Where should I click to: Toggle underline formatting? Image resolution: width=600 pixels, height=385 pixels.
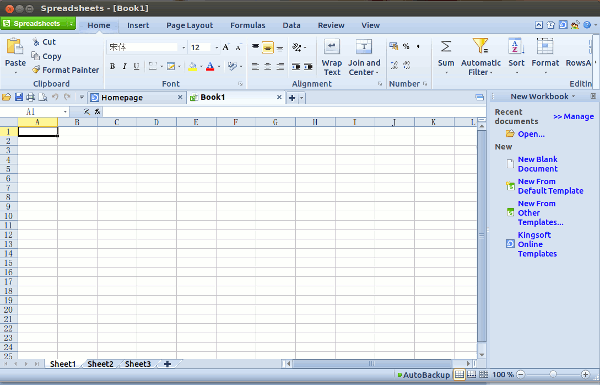click(x=137, y=66)
